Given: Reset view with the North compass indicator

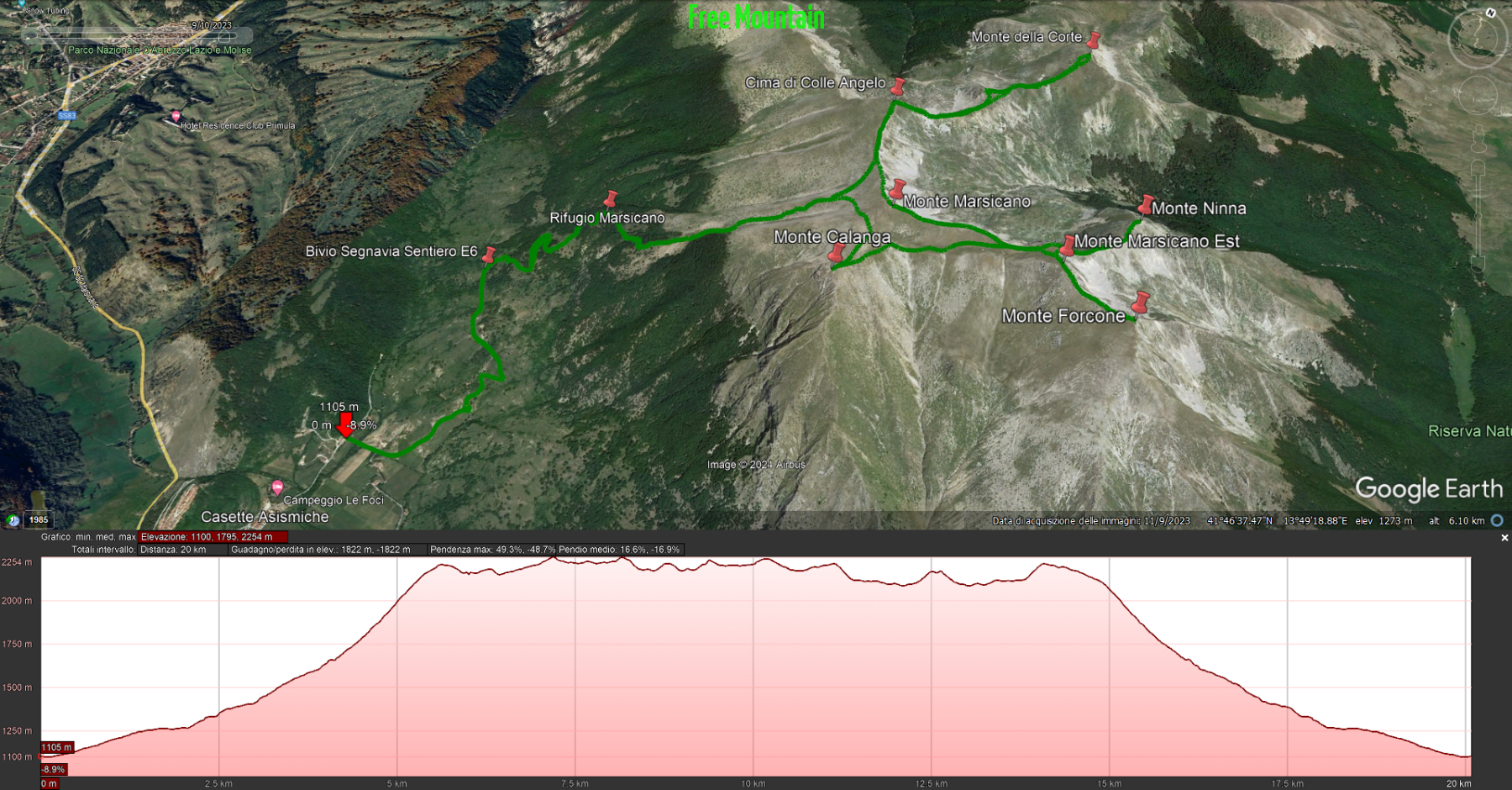Looking at the screenshot, I should coord(1490,13).
